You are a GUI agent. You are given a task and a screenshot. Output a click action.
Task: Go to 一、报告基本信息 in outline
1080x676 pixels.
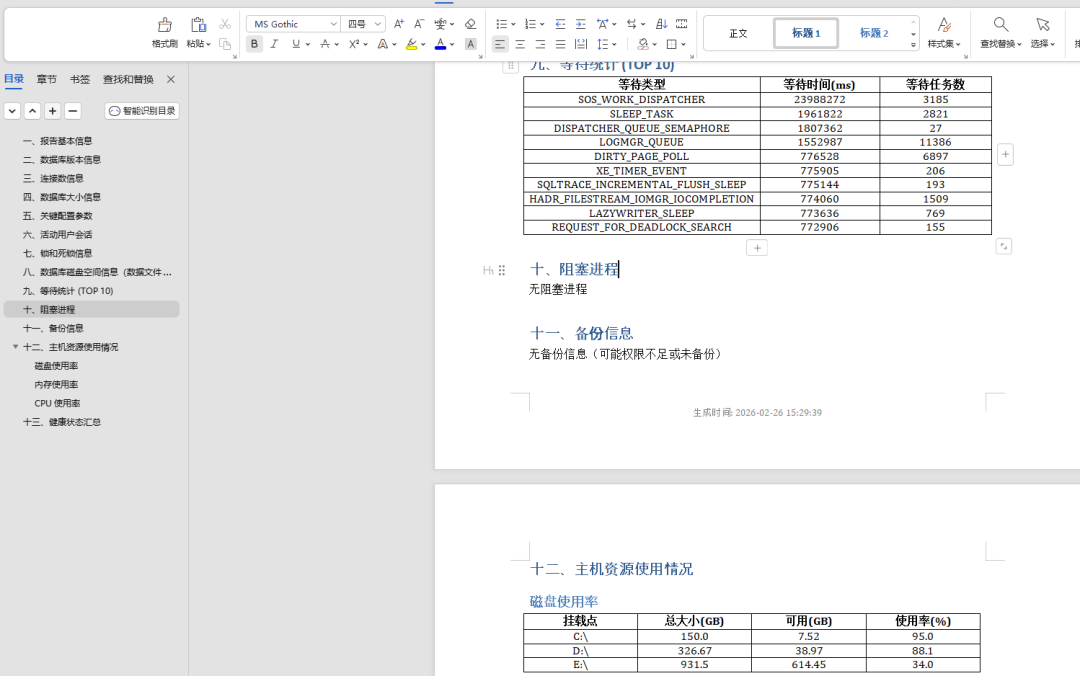(57, 141)
